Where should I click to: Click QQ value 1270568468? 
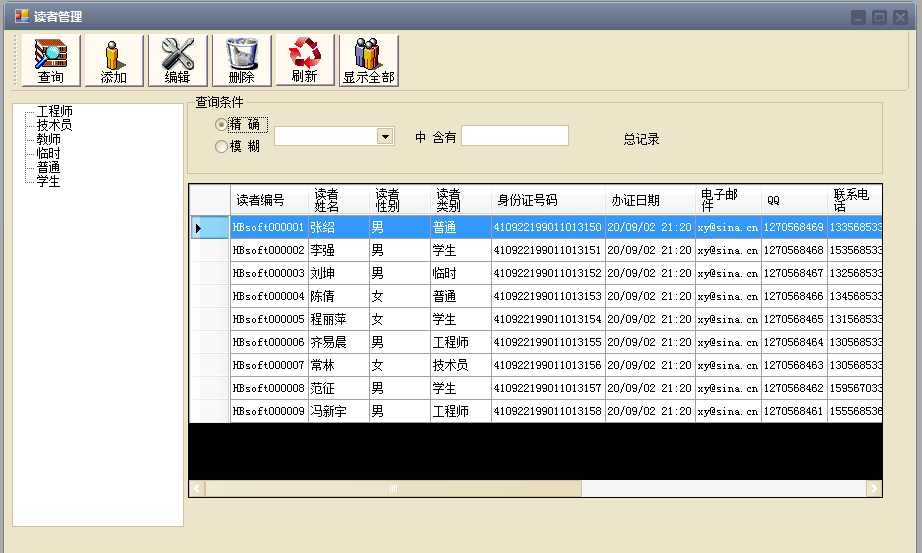794,251
